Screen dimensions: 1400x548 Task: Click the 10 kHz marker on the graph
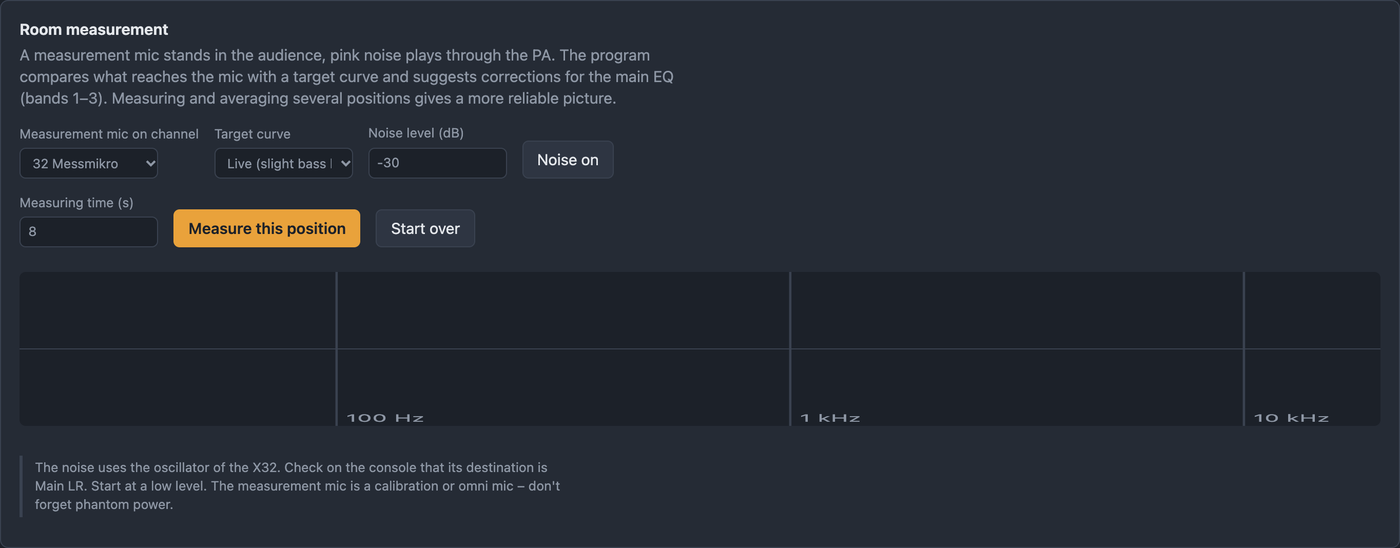pos(1291,417)
